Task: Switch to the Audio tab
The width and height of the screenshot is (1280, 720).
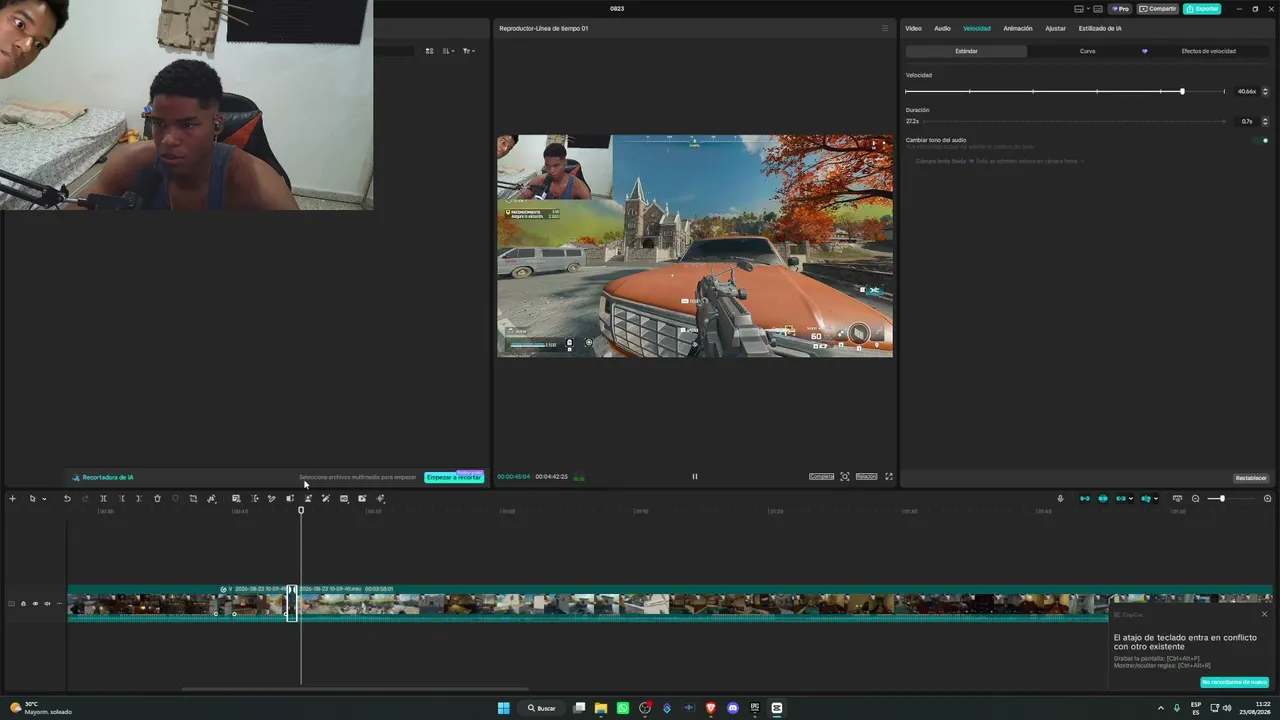Action: (942, 28)
